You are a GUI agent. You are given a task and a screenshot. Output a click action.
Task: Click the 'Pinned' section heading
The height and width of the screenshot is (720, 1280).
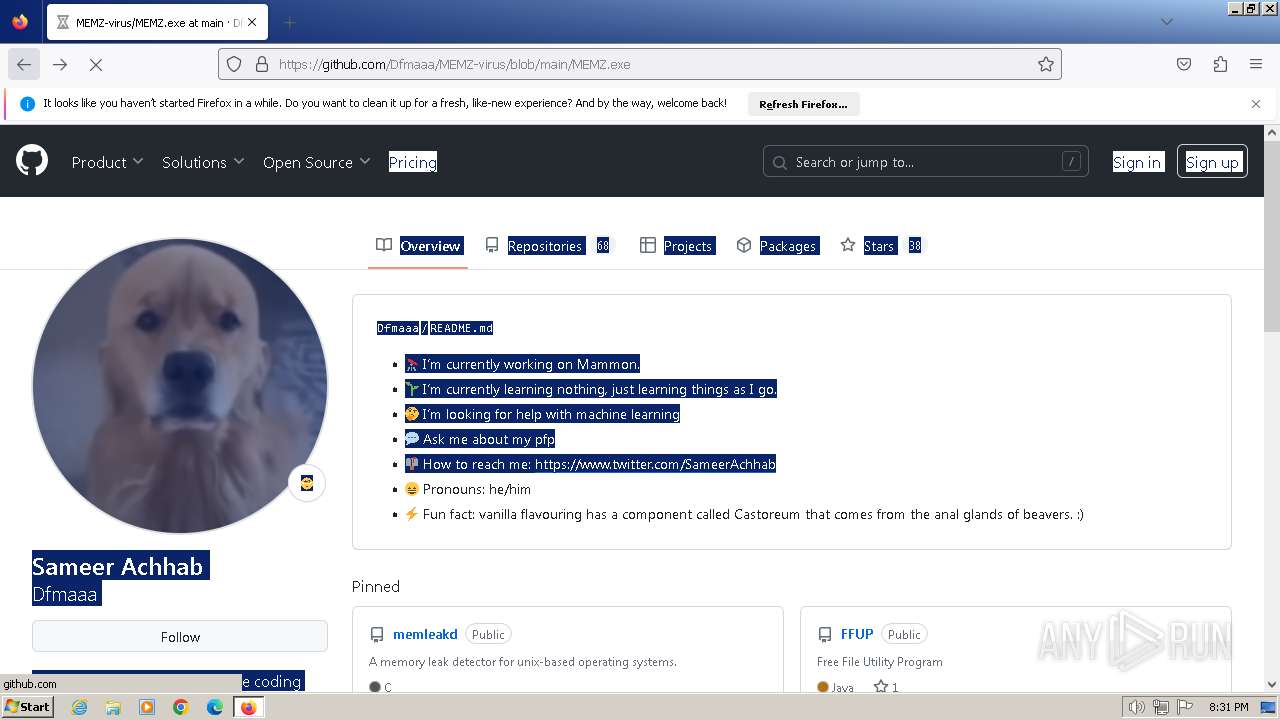click(376, 587)
